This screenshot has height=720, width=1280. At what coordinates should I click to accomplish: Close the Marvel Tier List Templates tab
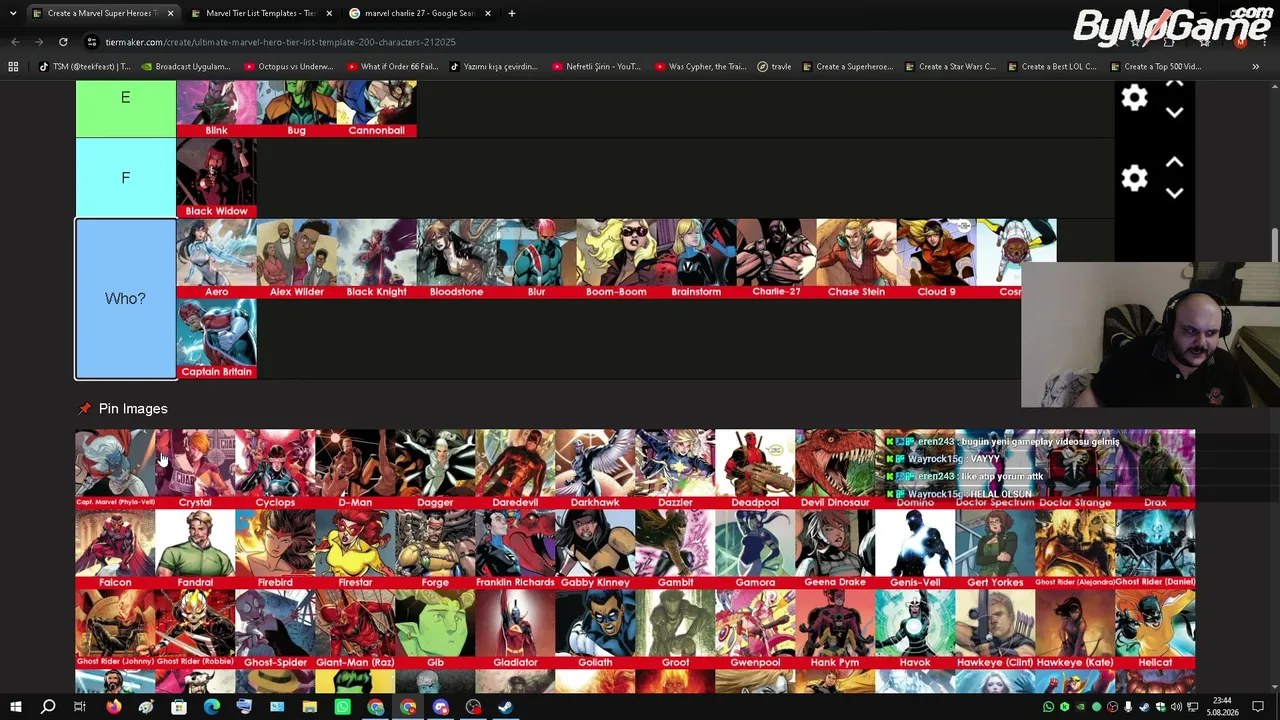point(329,13)
